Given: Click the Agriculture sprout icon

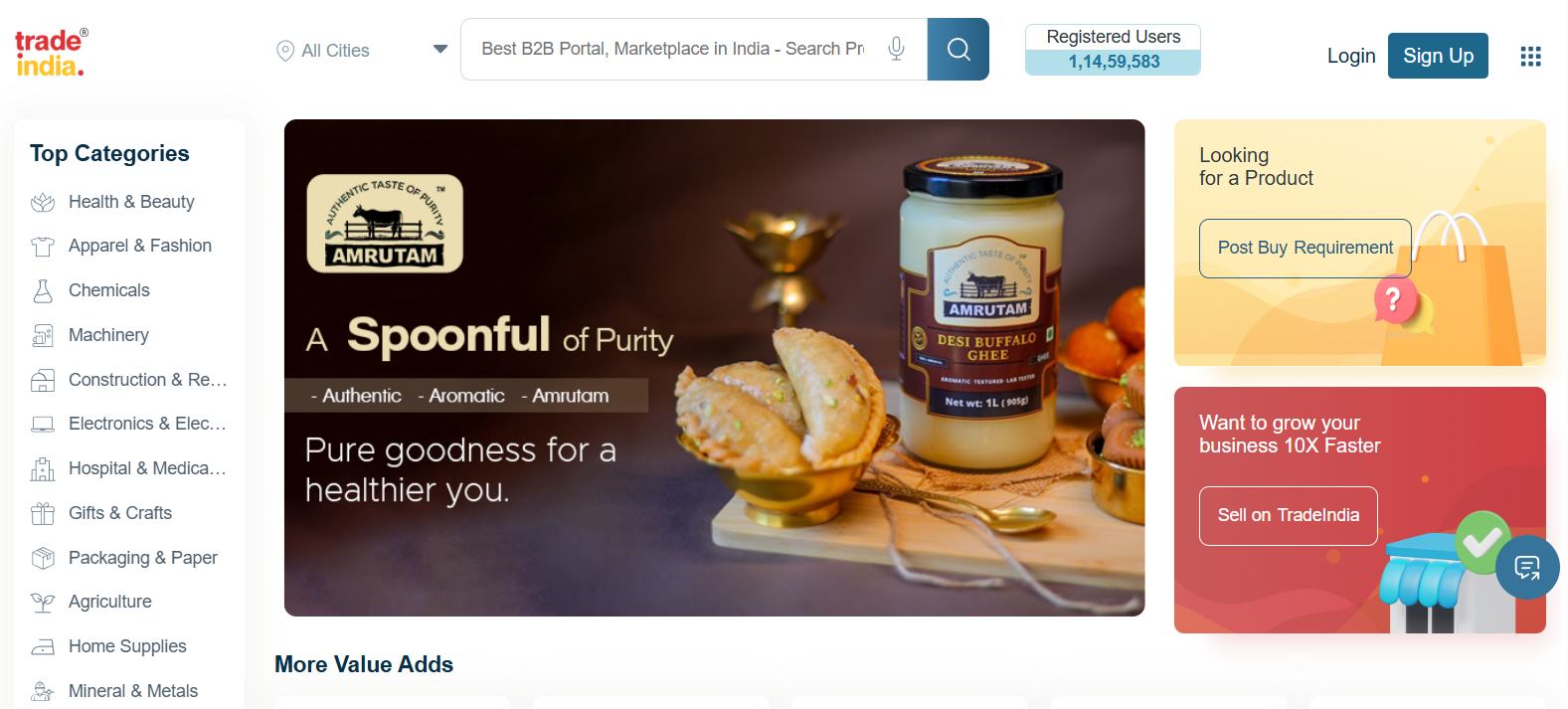Looking at the screenshot, I should (x=43, y=602).
